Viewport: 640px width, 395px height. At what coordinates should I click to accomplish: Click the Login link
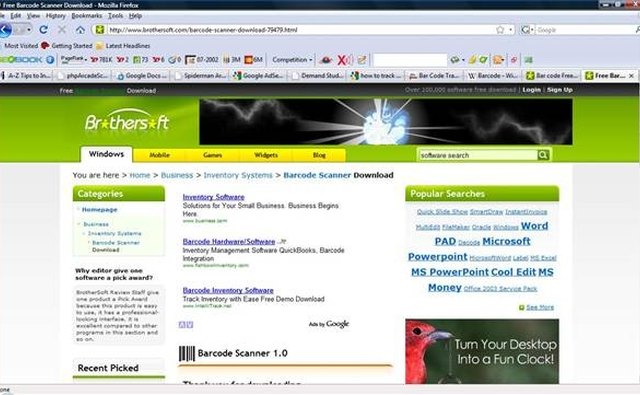click(531, 90)
